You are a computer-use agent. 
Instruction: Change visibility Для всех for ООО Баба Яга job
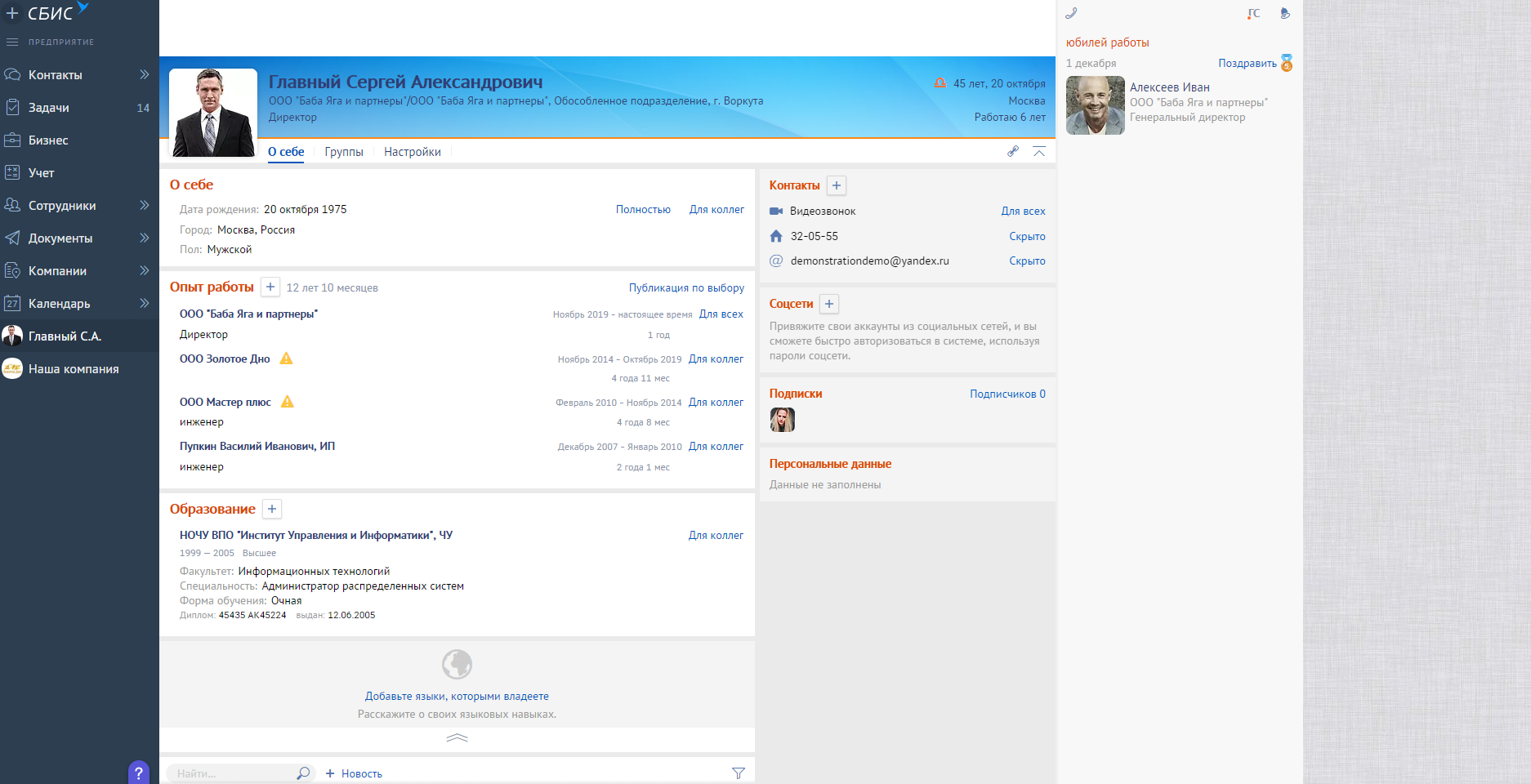pos(721,314)
